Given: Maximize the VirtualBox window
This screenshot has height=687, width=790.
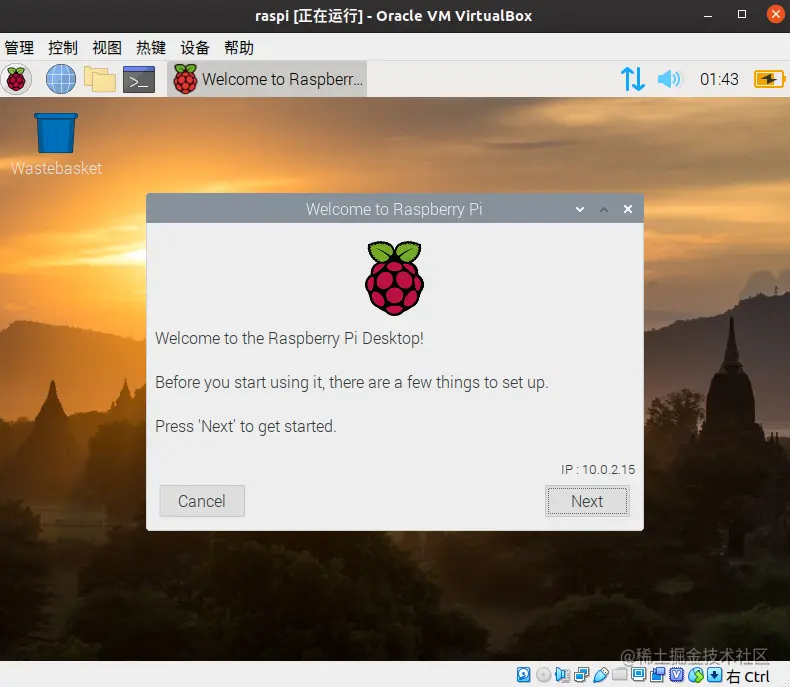Looking at the screenshot, I should click(x=742, y=15).
